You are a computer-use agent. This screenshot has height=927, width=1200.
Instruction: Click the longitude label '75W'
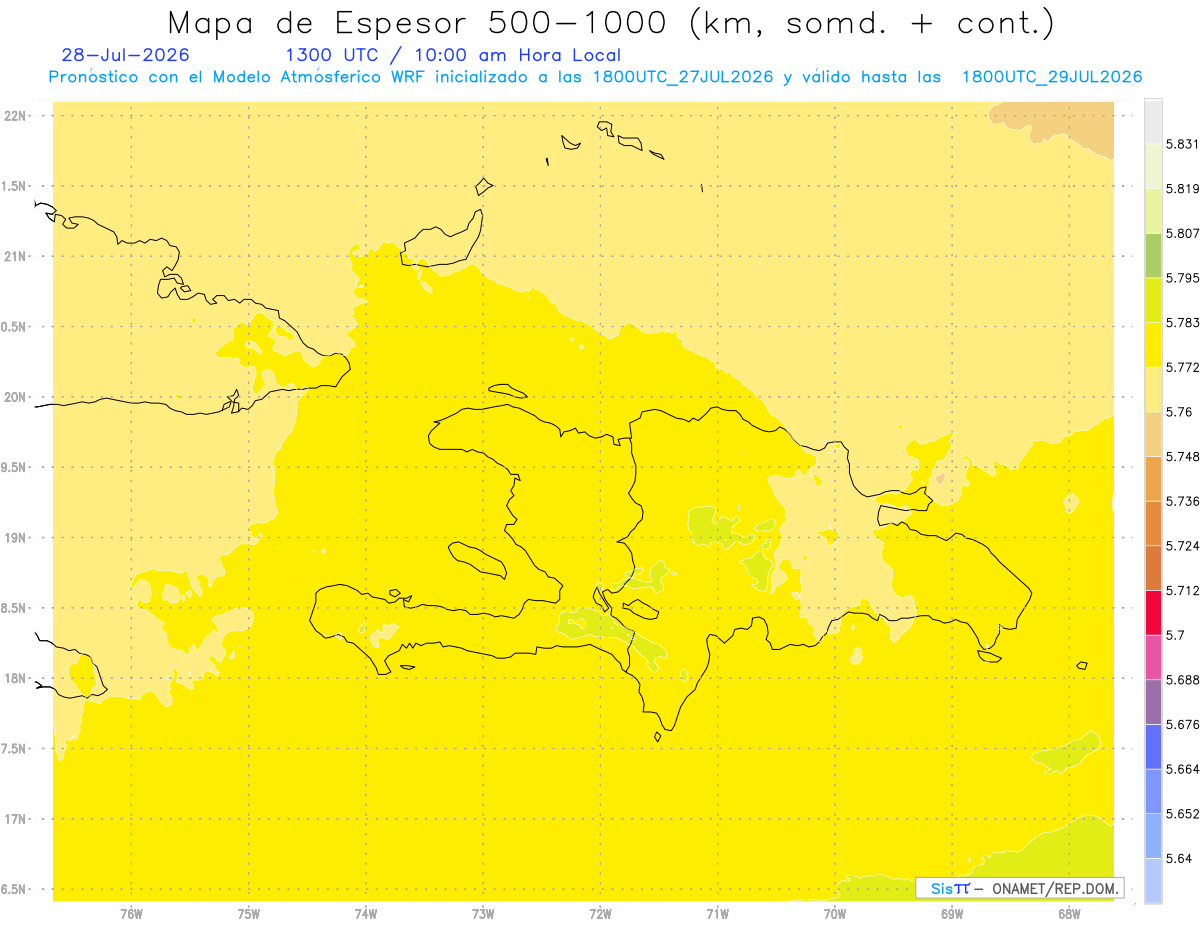(249, 914)
